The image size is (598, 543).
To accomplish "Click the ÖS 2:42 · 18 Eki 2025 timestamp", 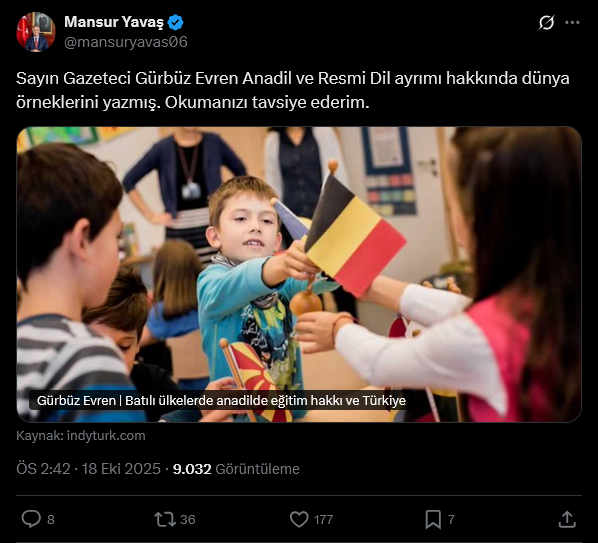I will click(88, 469).
